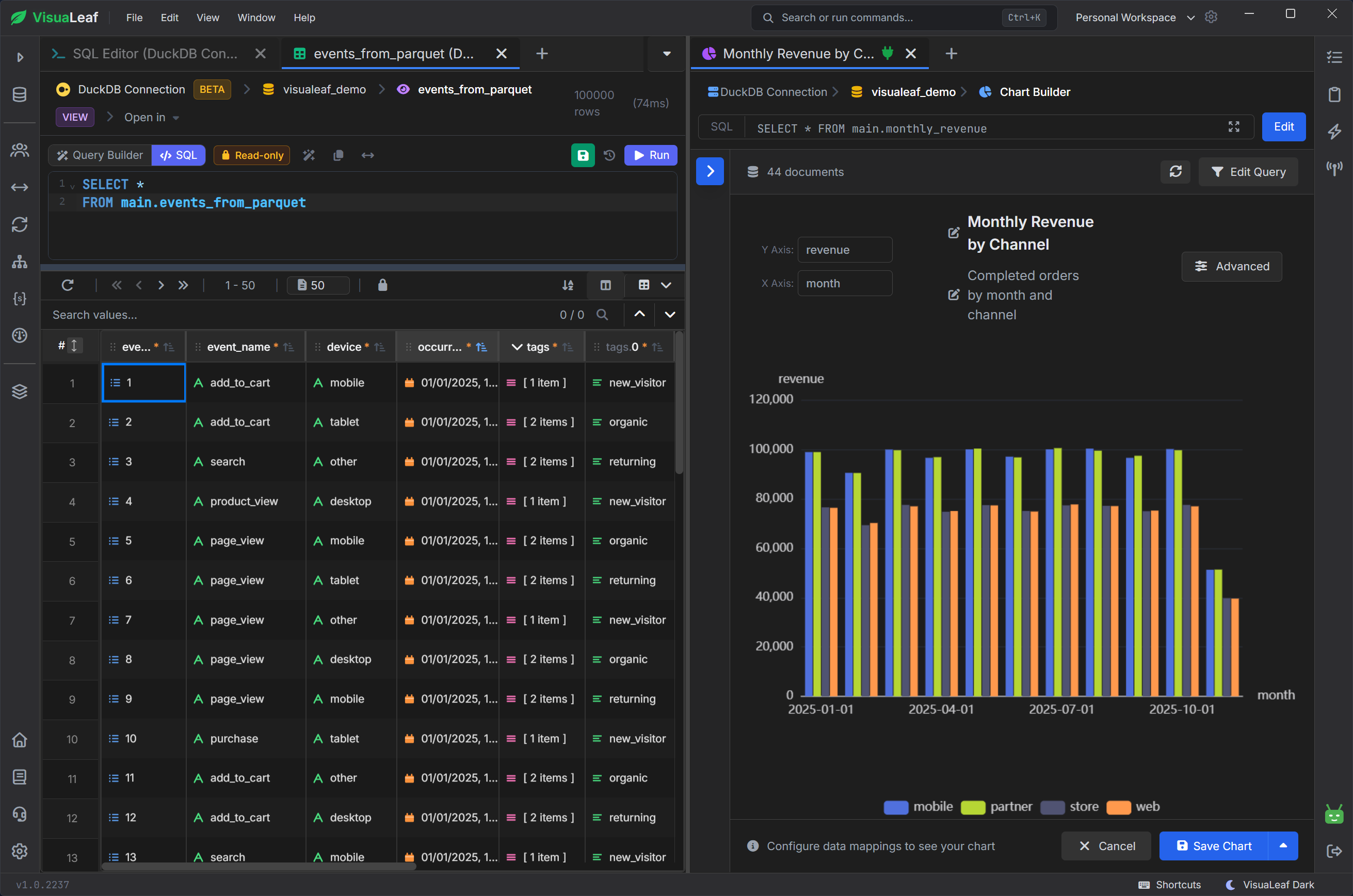
Task: Go to the home icon in sidebar
Action: click(x=20, y=740)
